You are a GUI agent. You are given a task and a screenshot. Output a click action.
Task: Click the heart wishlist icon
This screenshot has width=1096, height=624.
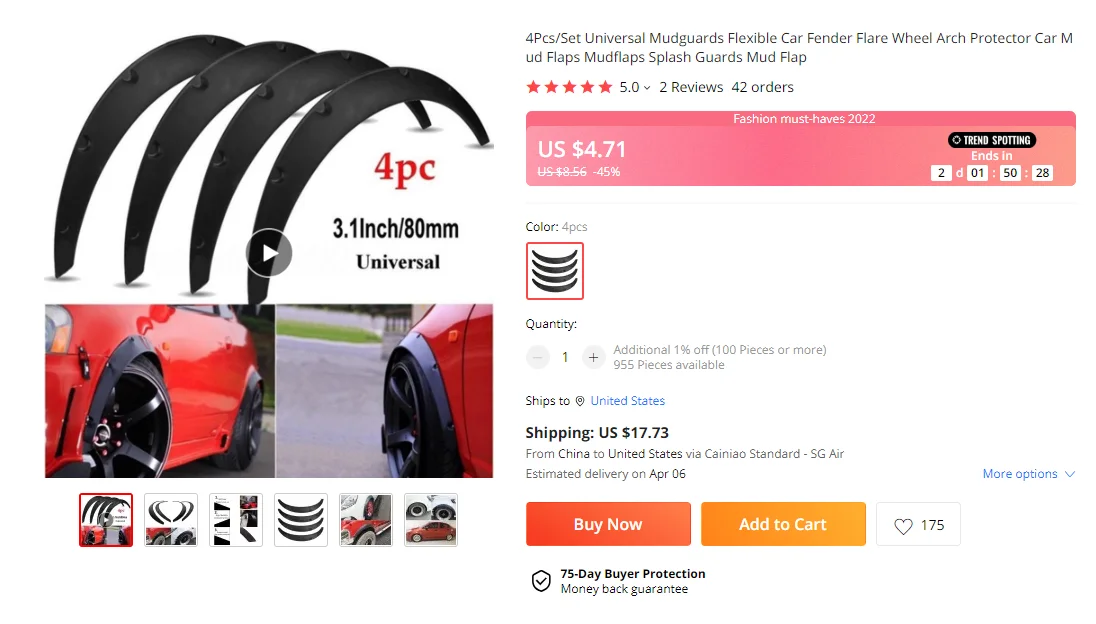(x=903, y=525)
